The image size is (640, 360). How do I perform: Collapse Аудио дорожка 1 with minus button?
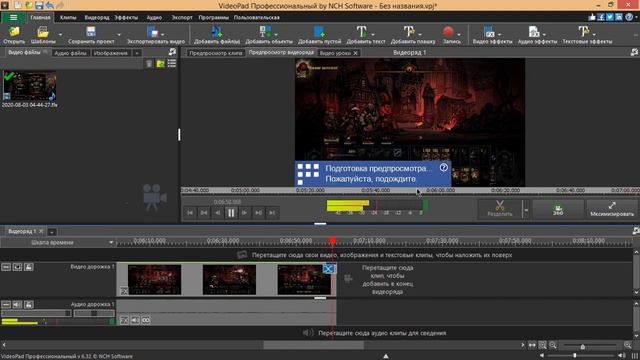click(x=6, y=304)
